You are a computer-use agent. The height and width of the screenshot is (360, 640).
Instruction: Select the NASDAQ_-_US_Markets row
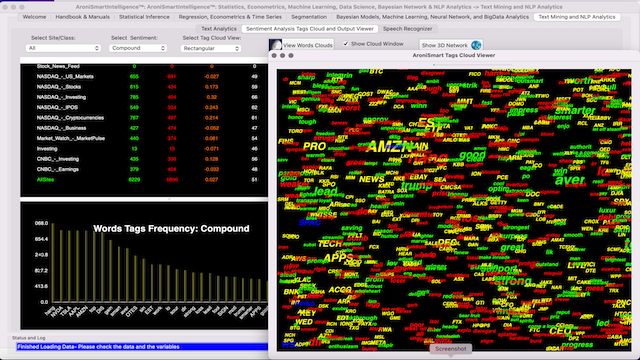144,77
